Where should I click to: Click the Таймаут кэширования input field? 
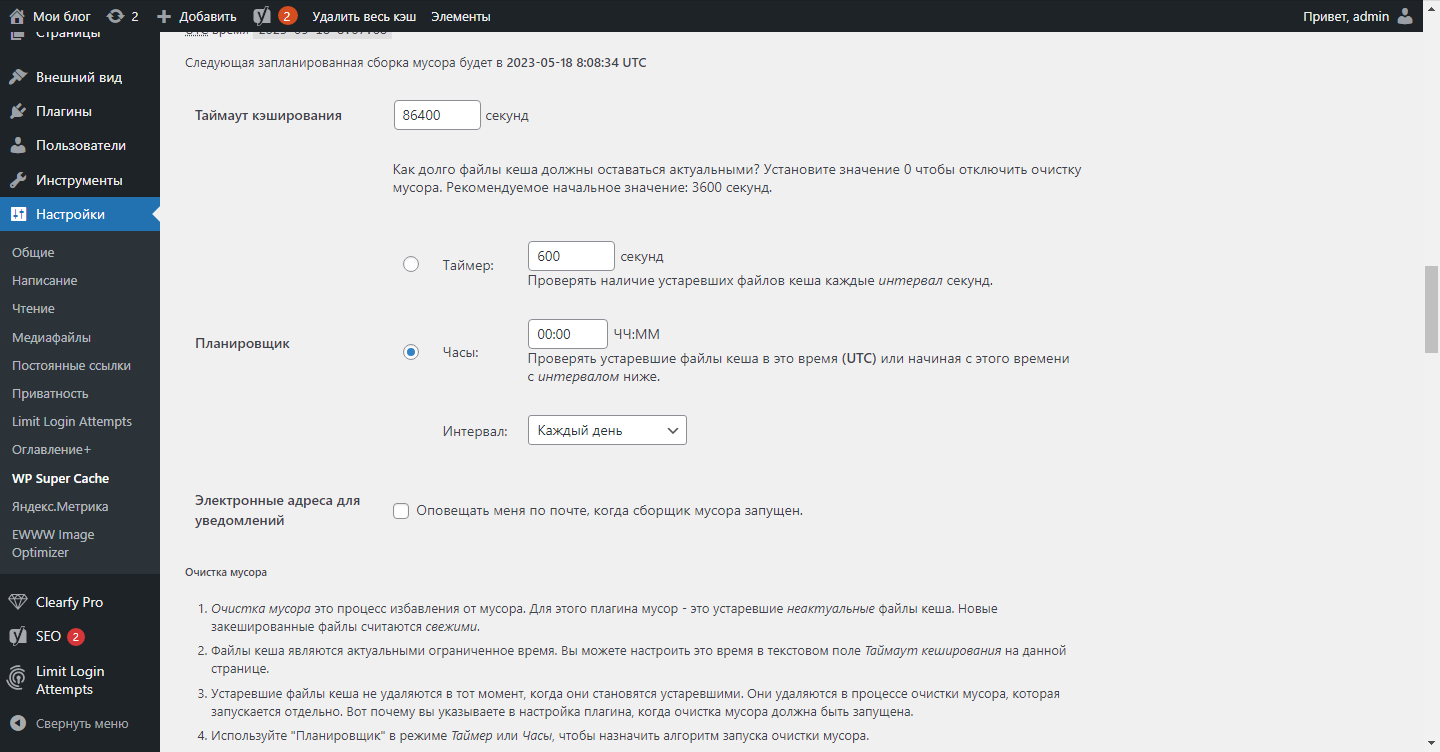click(437, 115)
